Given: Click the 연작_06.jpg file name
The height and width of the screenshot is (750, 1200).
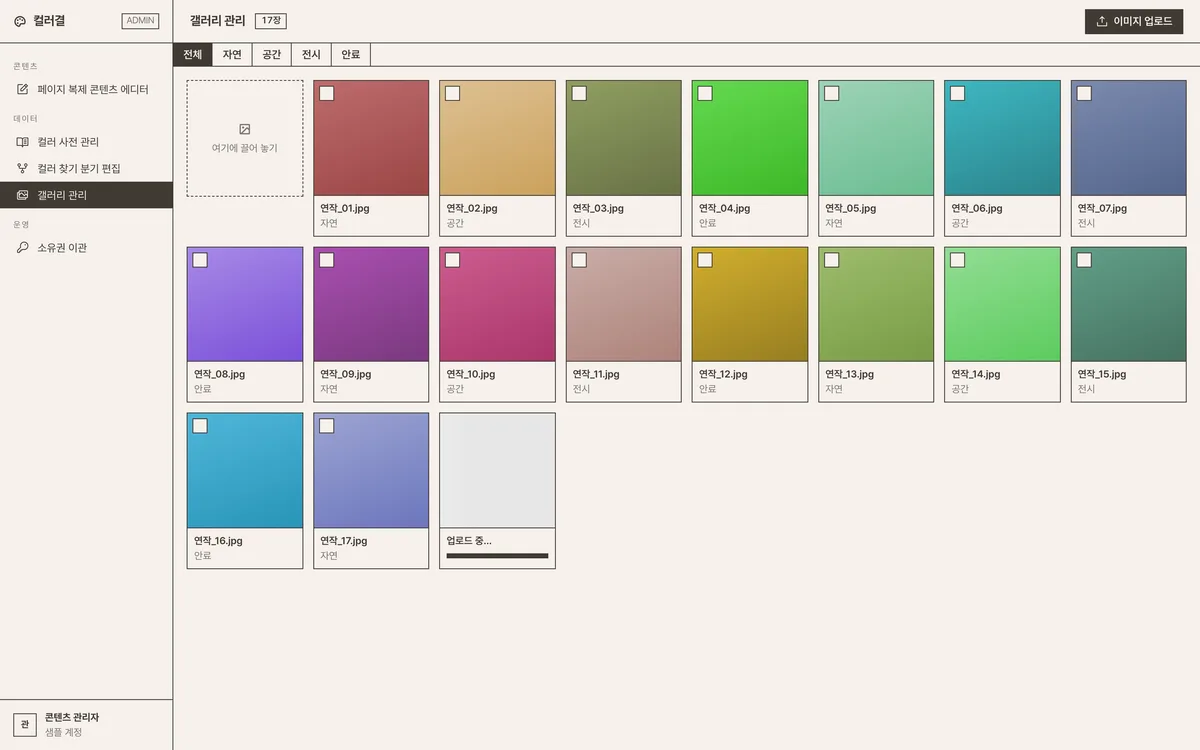Looking at the screenshot, I should 976,209.
